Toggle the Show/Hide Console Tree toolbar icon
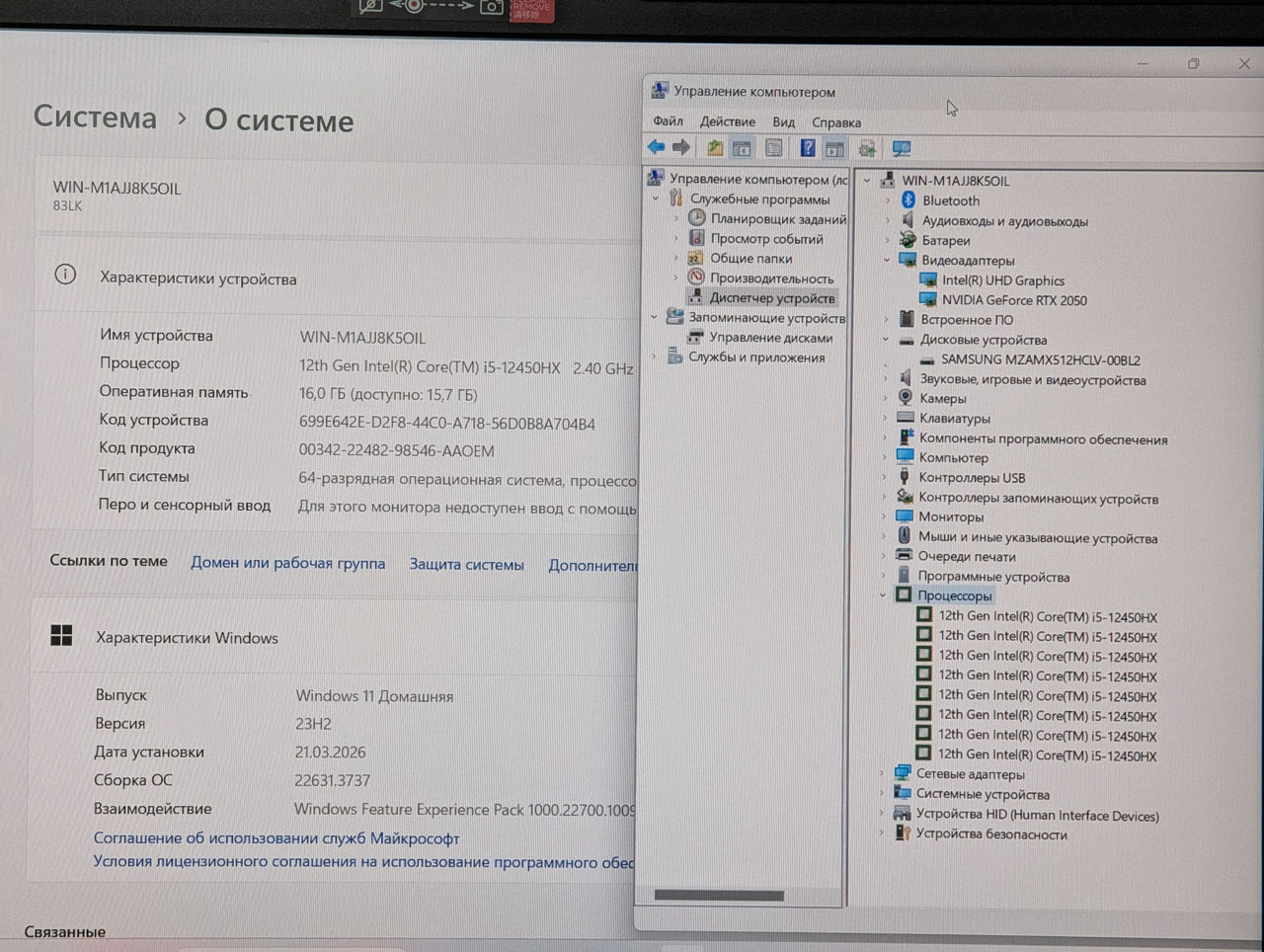The image size is (1264, 952). point(742,148)
